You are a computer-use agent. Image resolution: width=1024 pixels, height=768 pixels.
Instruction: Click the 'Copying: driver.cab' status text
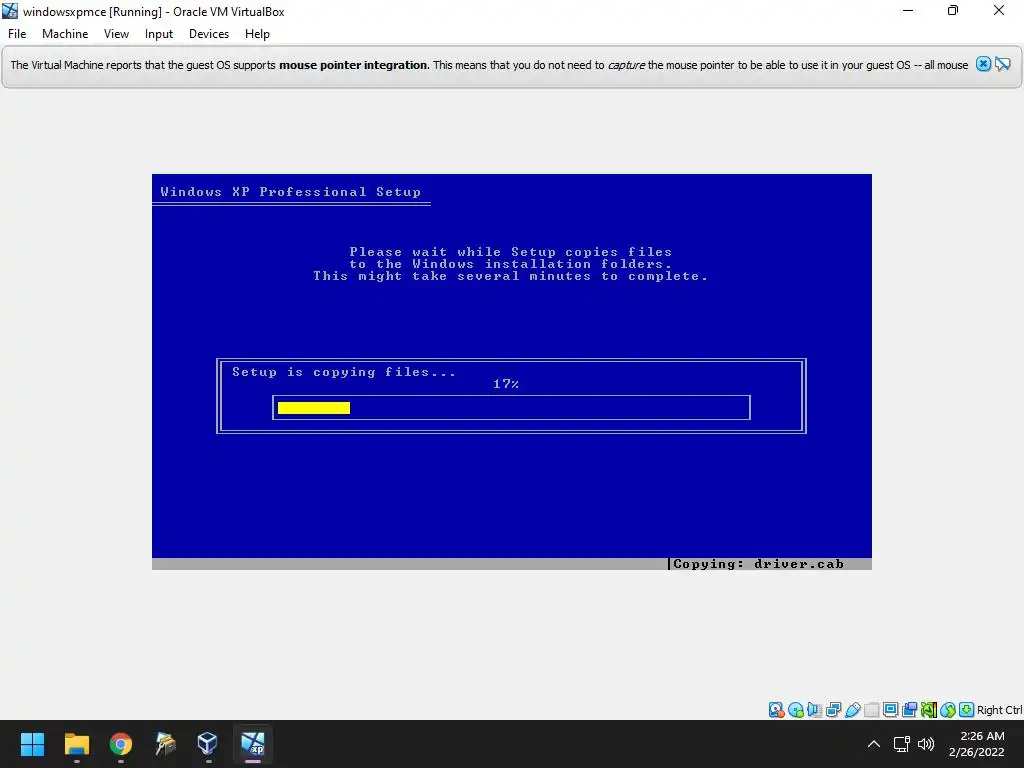(x=758, y=564)
